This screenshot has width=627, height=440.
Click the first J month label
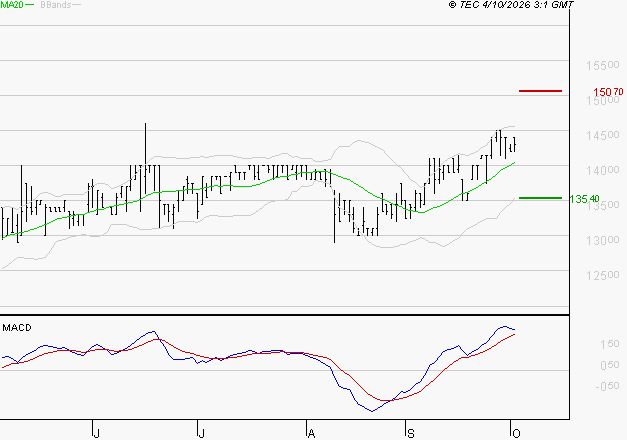point(96,434)
